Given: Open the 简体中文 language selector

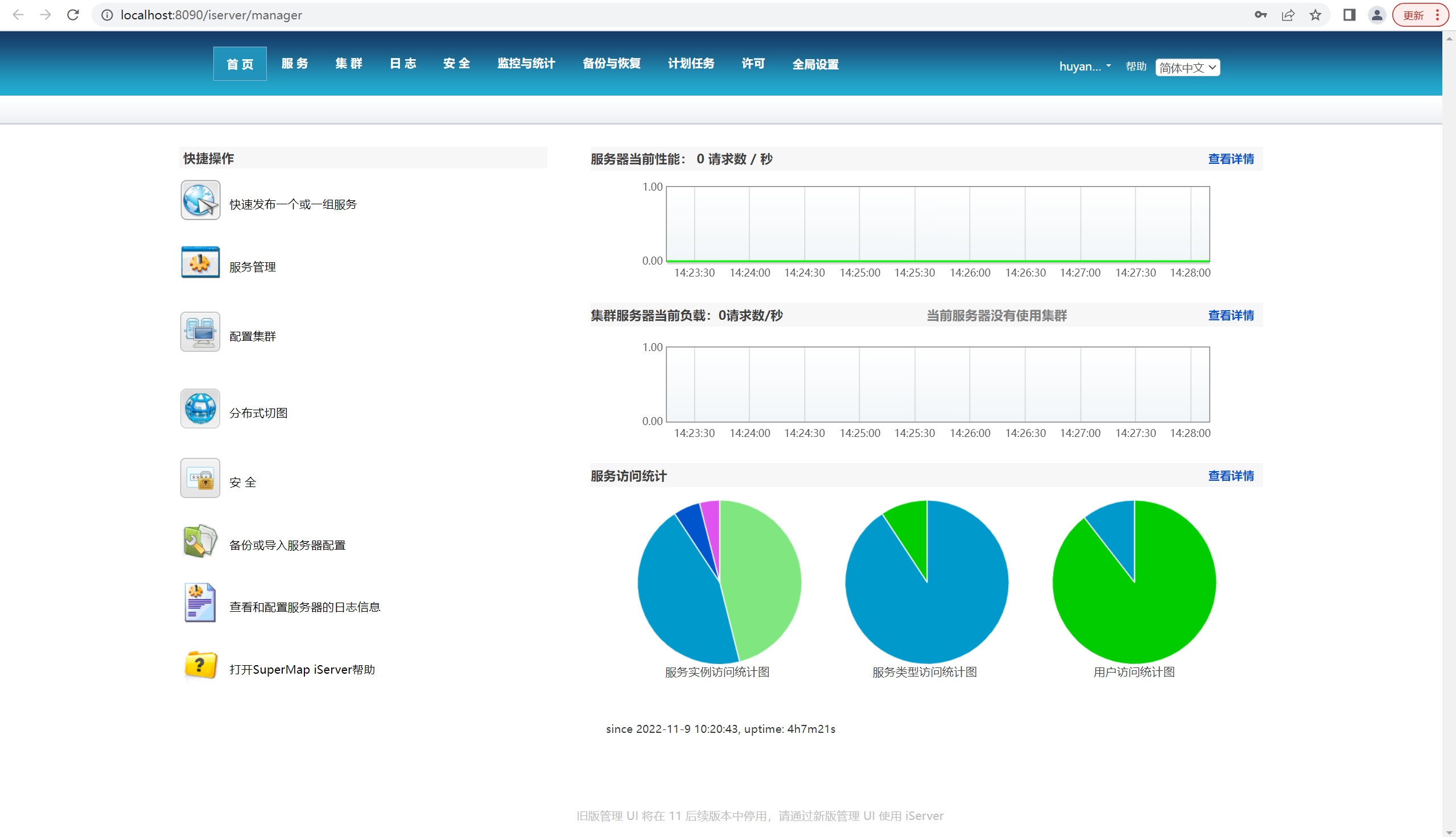Looking at the screenshot, I should [x=1186, y=67].
